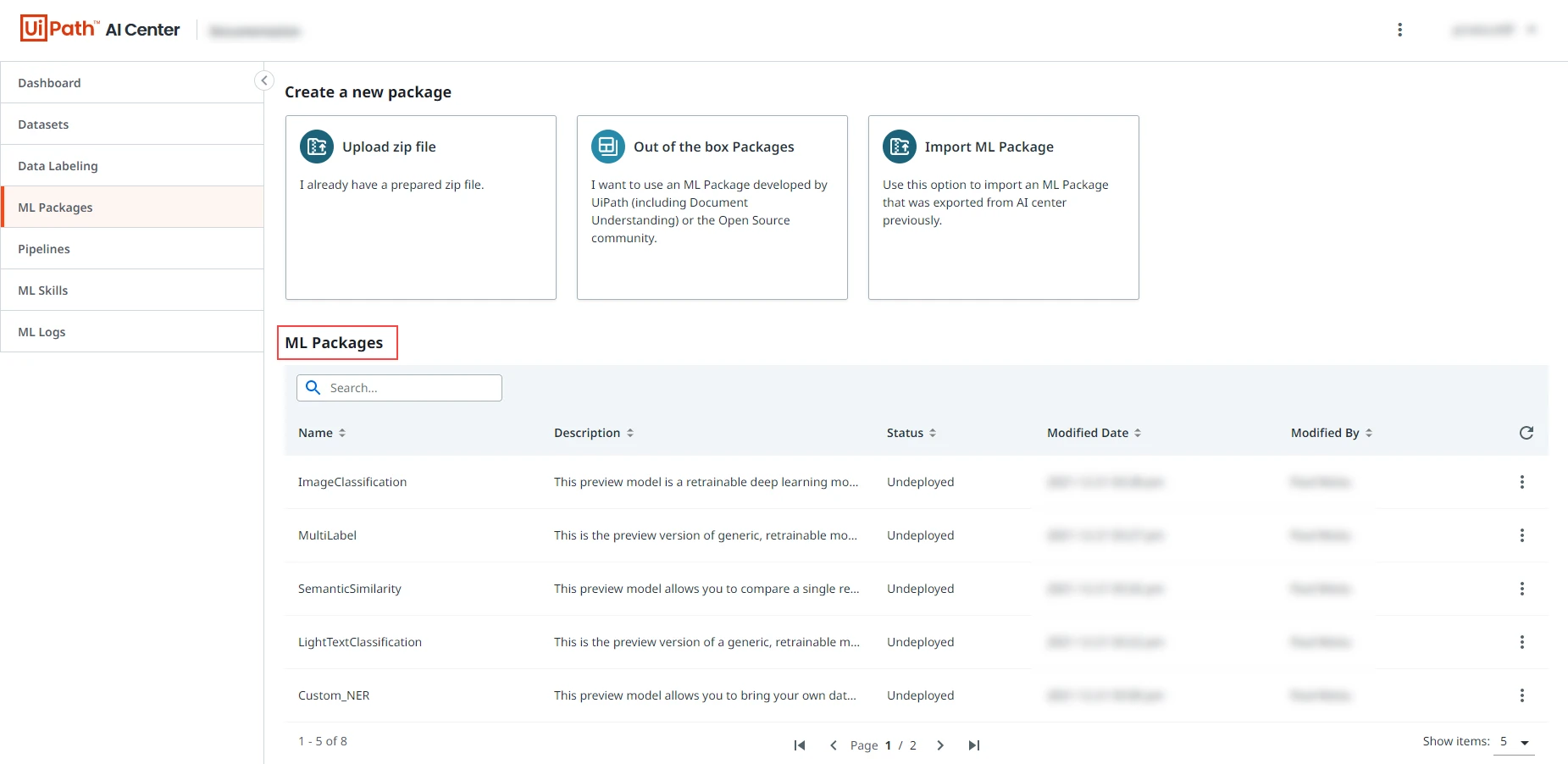
Task: Click Undeployed status for Custom_NER
Action: [x=921, y=695]
